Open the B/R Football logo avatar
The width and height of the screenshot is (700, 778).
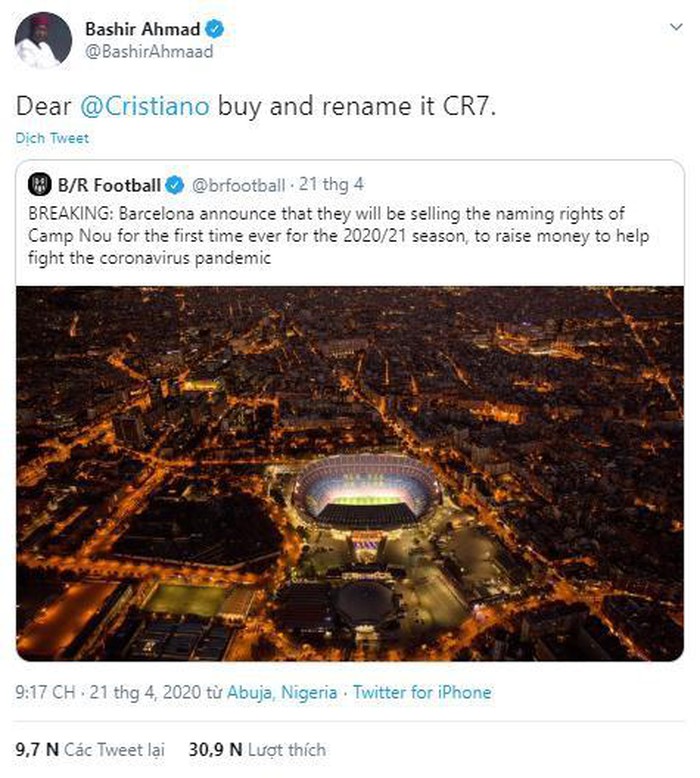click(x=41, y=185)
